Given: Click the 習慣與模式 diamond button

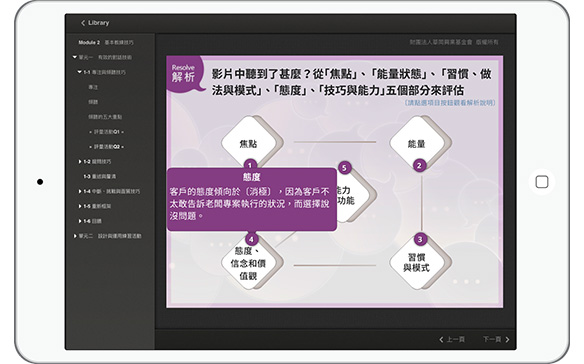Looking at the screenshot, I should [x=417, y=263].
